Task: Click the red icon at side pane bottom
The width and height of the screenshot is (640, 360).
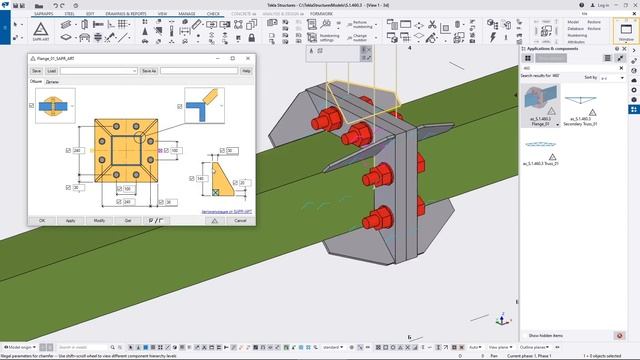Action: (620, 336)
